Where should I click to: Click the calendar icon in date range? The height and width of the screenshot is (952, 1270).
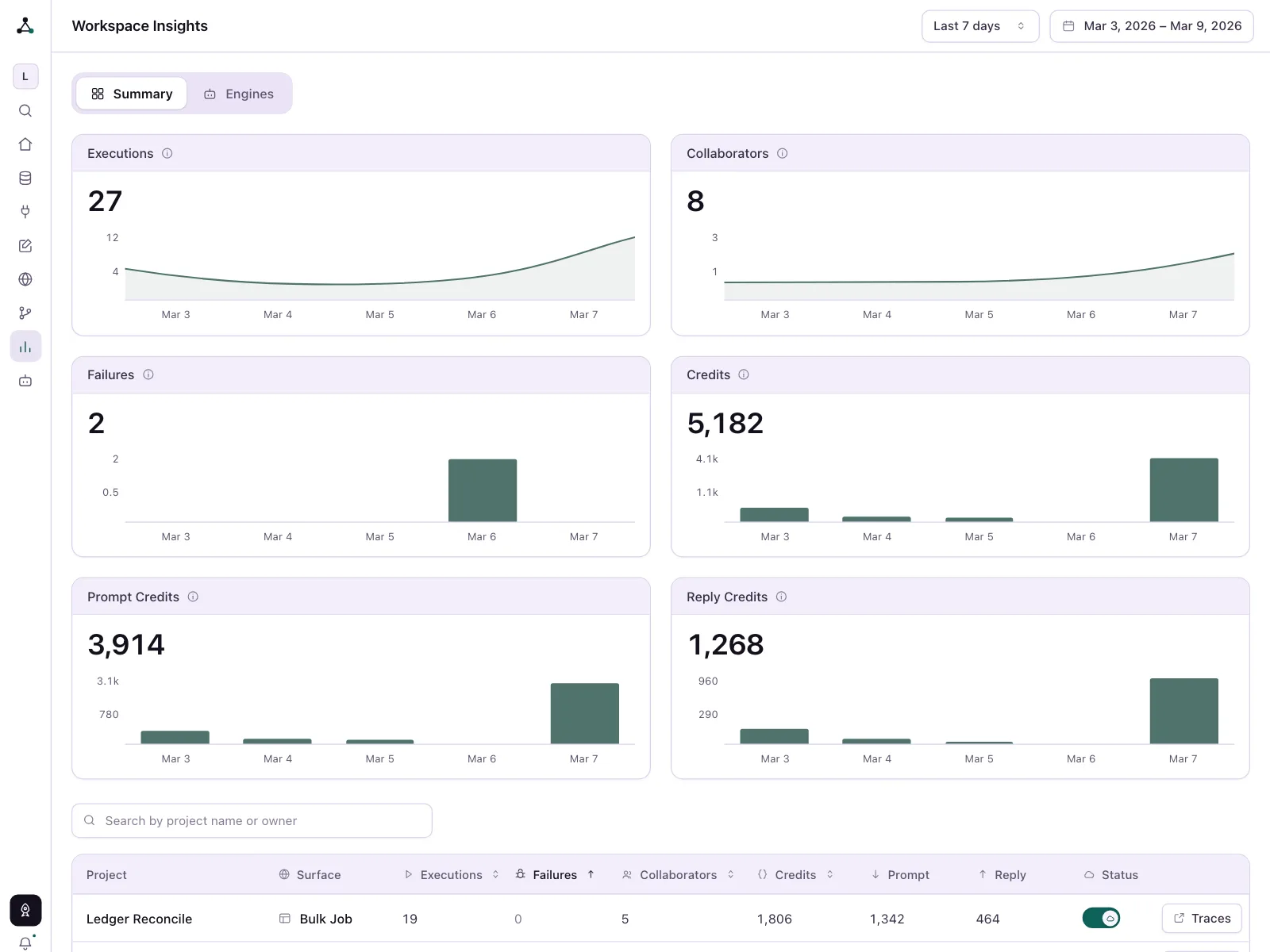coord(1068,26)
